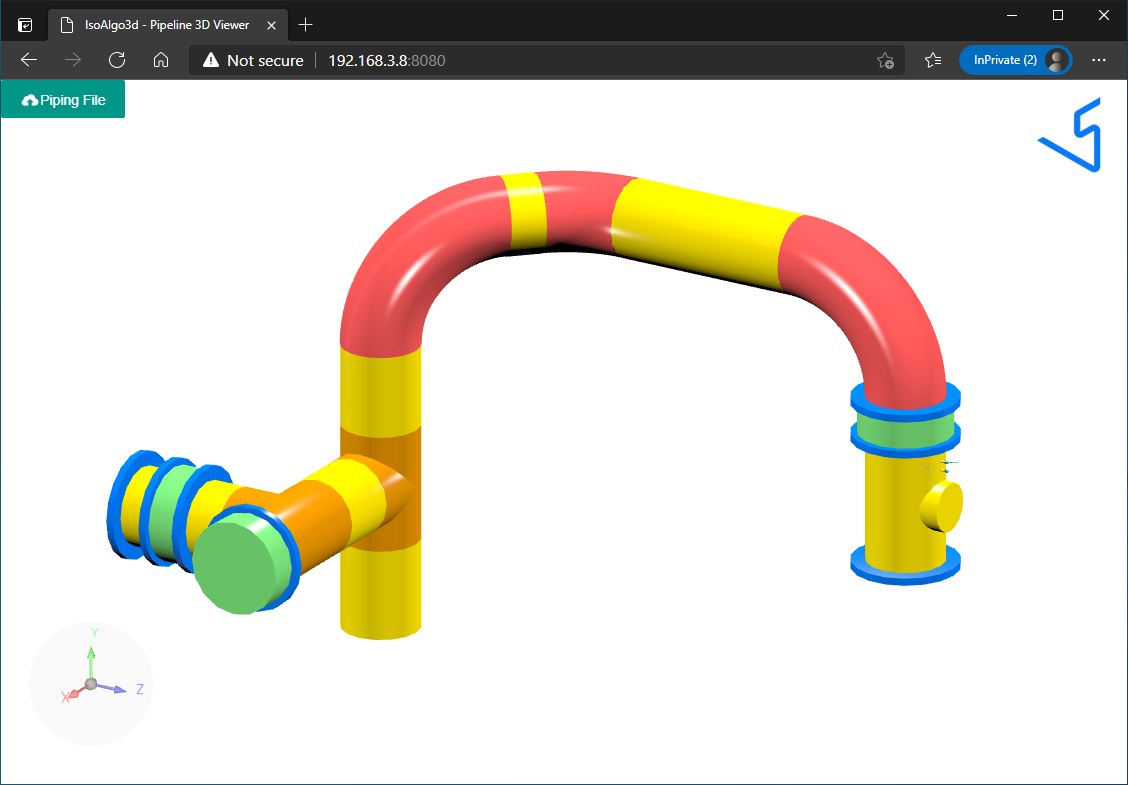1128x785 pixels.
Task: Select the IsoAlgo3d - Pipeline 3D Viewer tab
Action: pos(166,25)
